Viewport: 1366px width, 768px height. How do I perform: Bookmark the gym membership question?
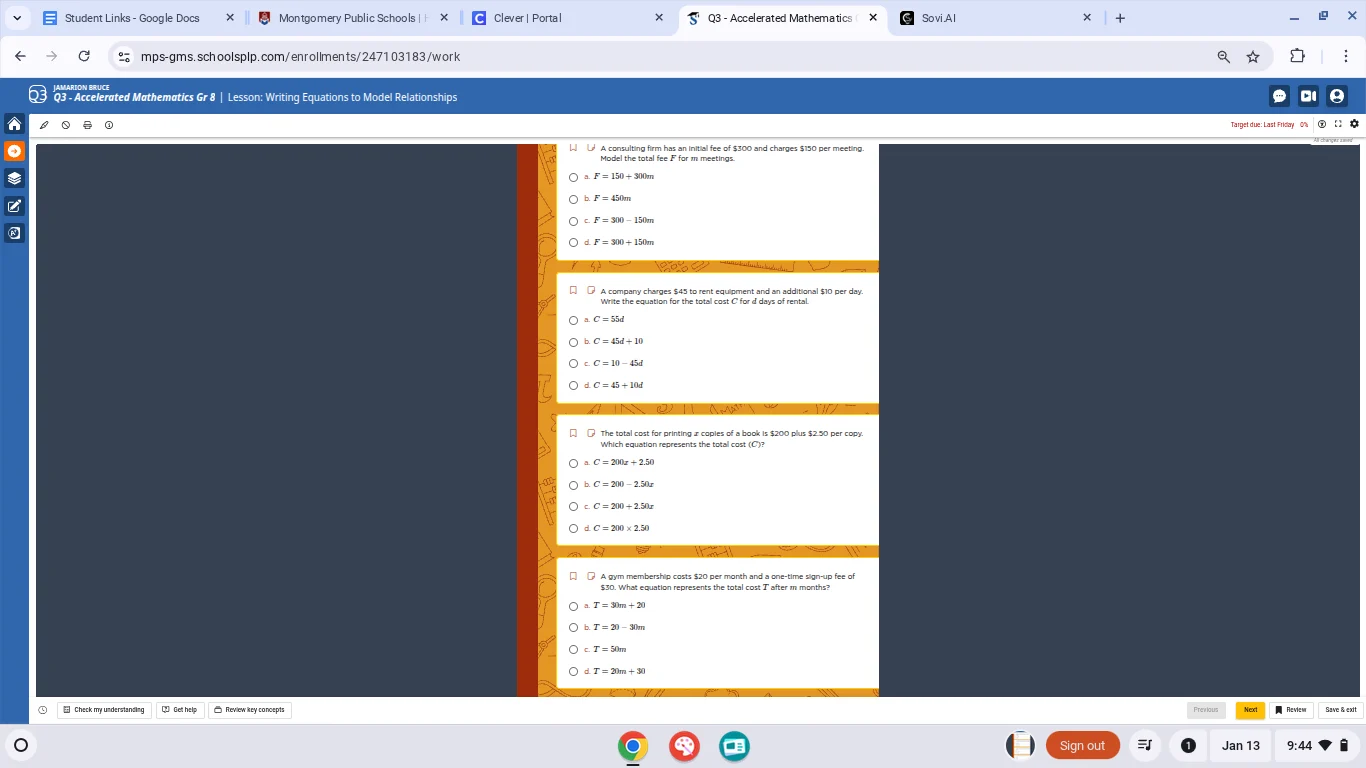pyautogui.click(x=574, y=576)
